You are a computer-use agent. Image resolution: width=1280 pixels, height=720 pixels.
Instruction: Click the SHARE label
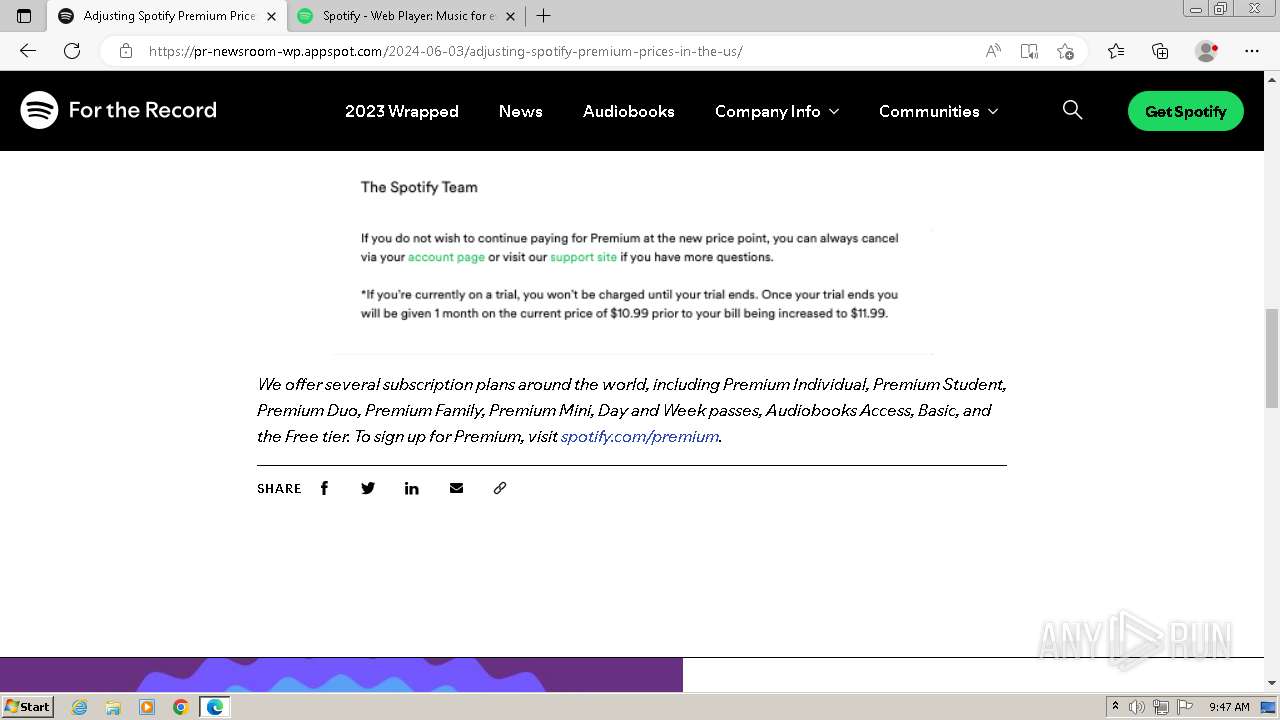click(279, 488)
